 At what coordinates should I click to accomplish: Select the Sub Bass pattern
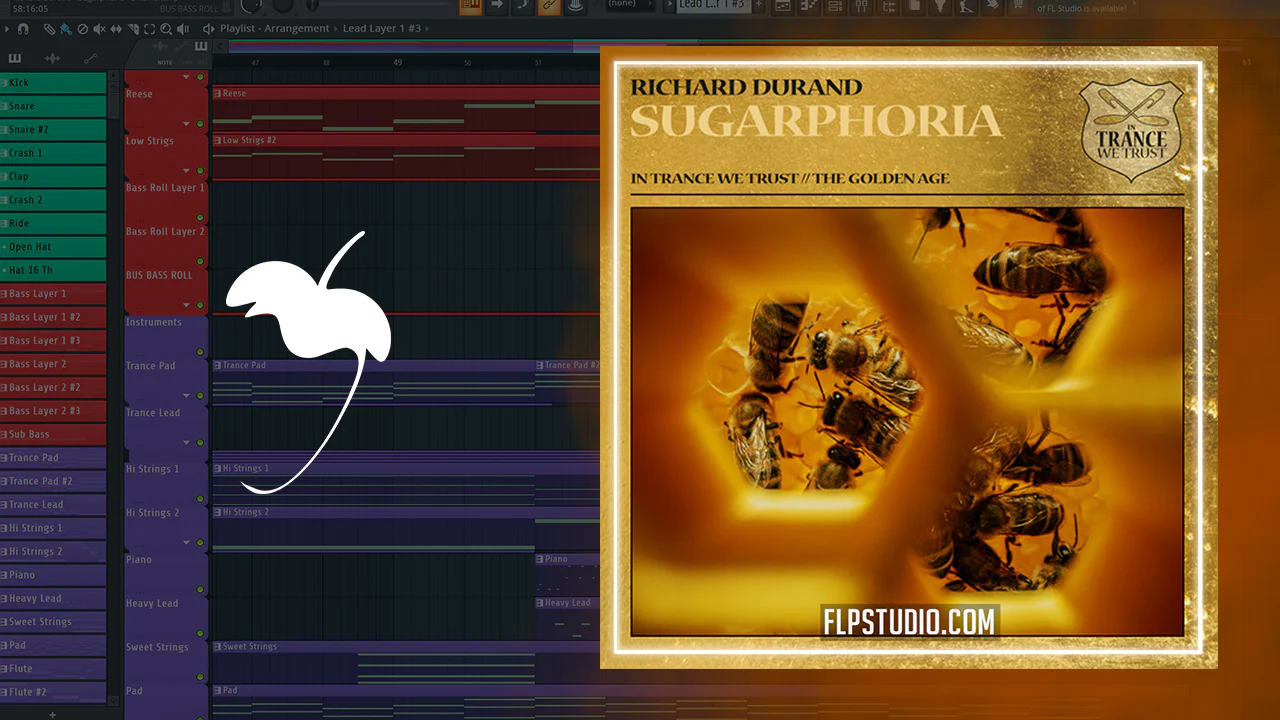tap(53, 435)
